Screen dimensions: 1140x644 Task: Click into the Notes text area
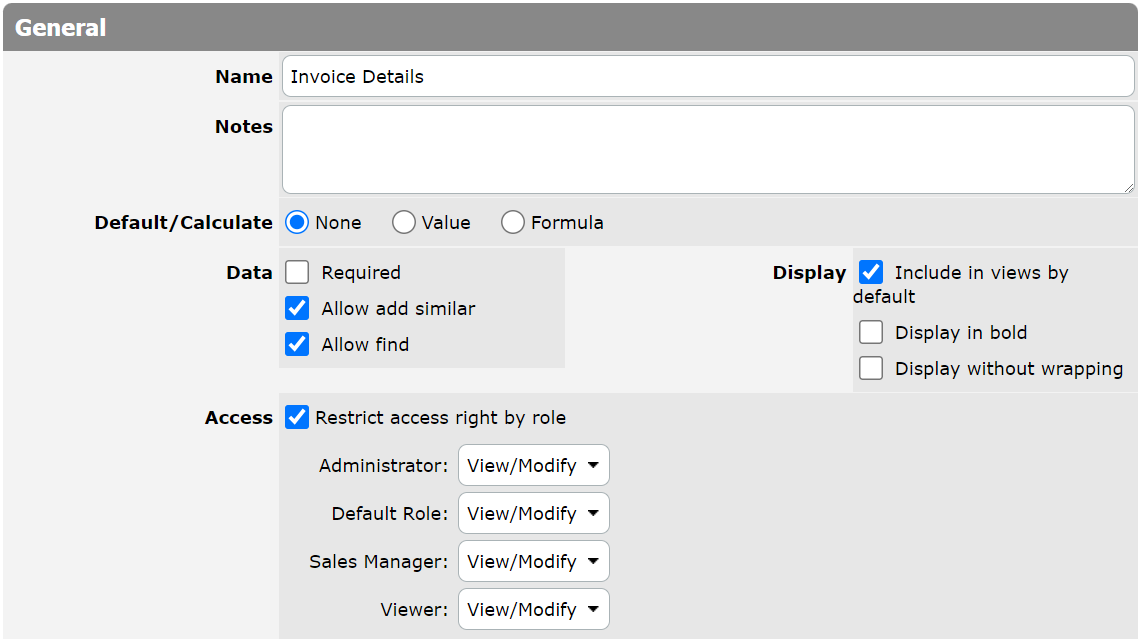click(707, 150)
